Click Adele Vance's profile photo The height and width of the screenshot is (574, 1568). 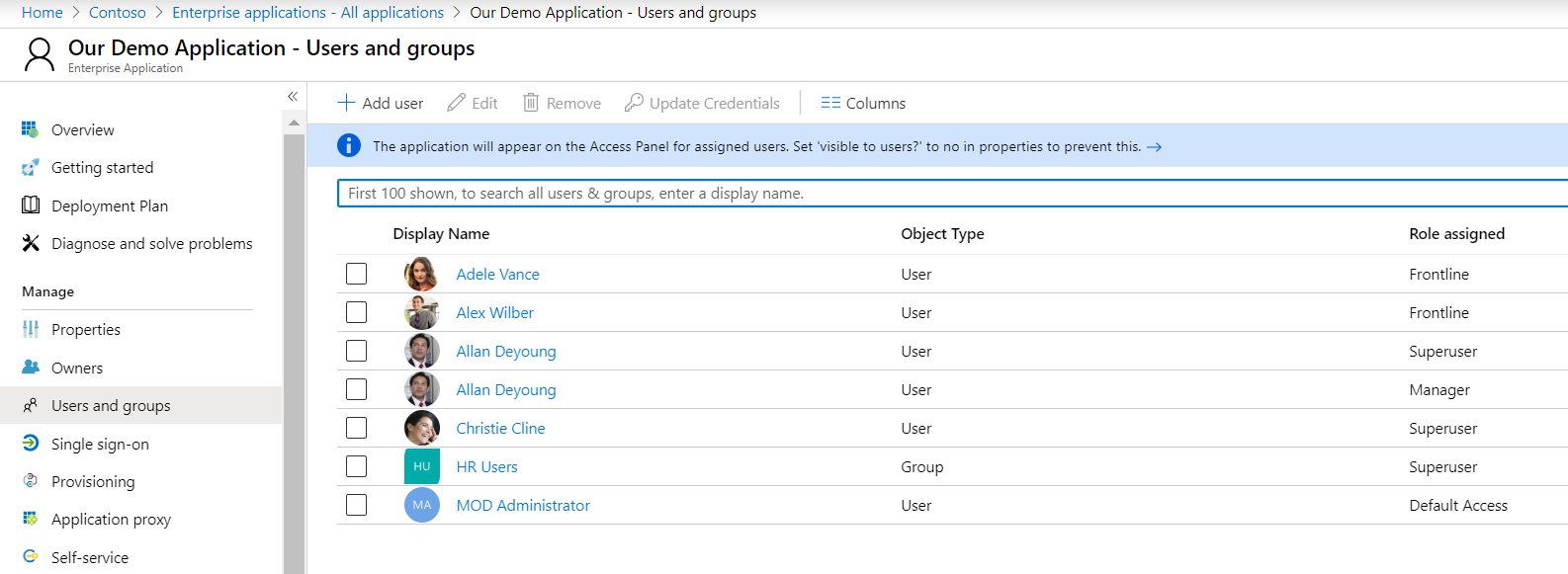point(421,274)
